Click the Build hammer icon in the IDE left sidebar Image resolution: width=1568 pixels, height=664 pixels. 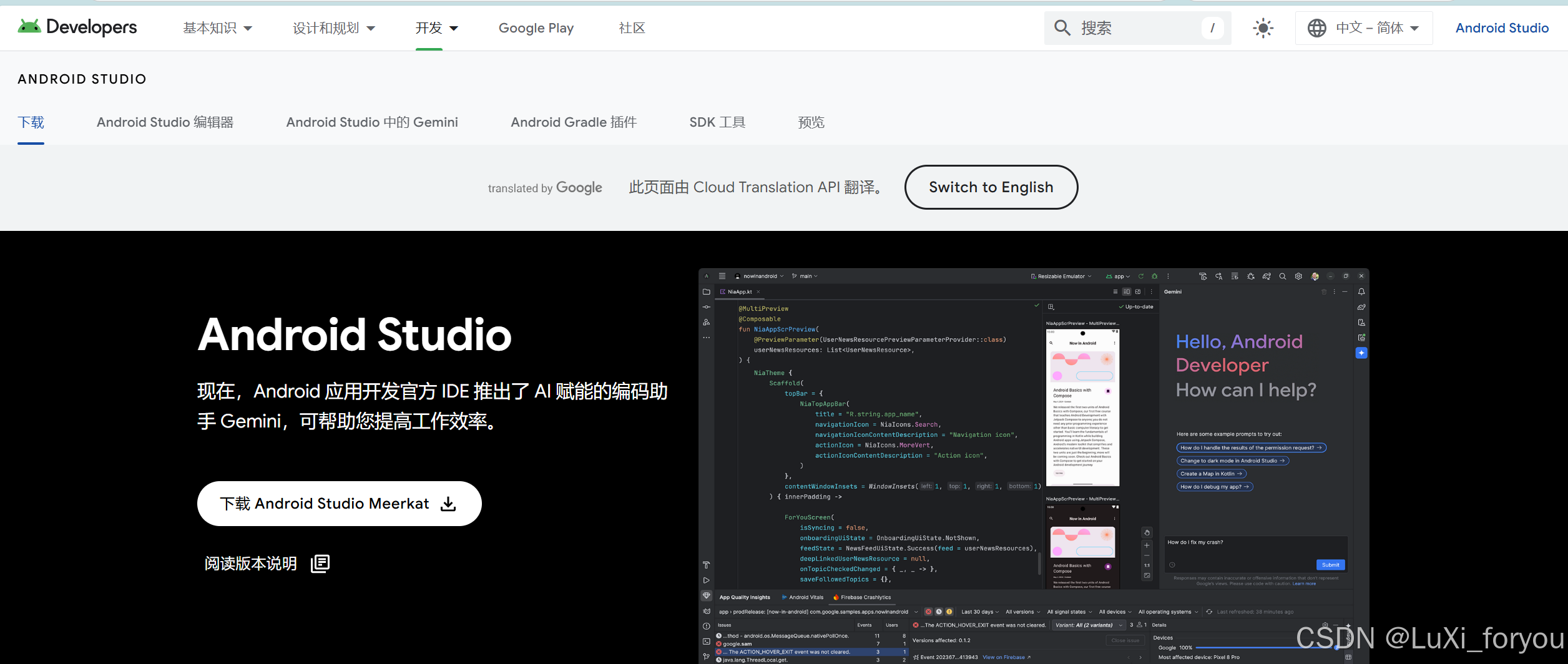(x=707, y=565)
